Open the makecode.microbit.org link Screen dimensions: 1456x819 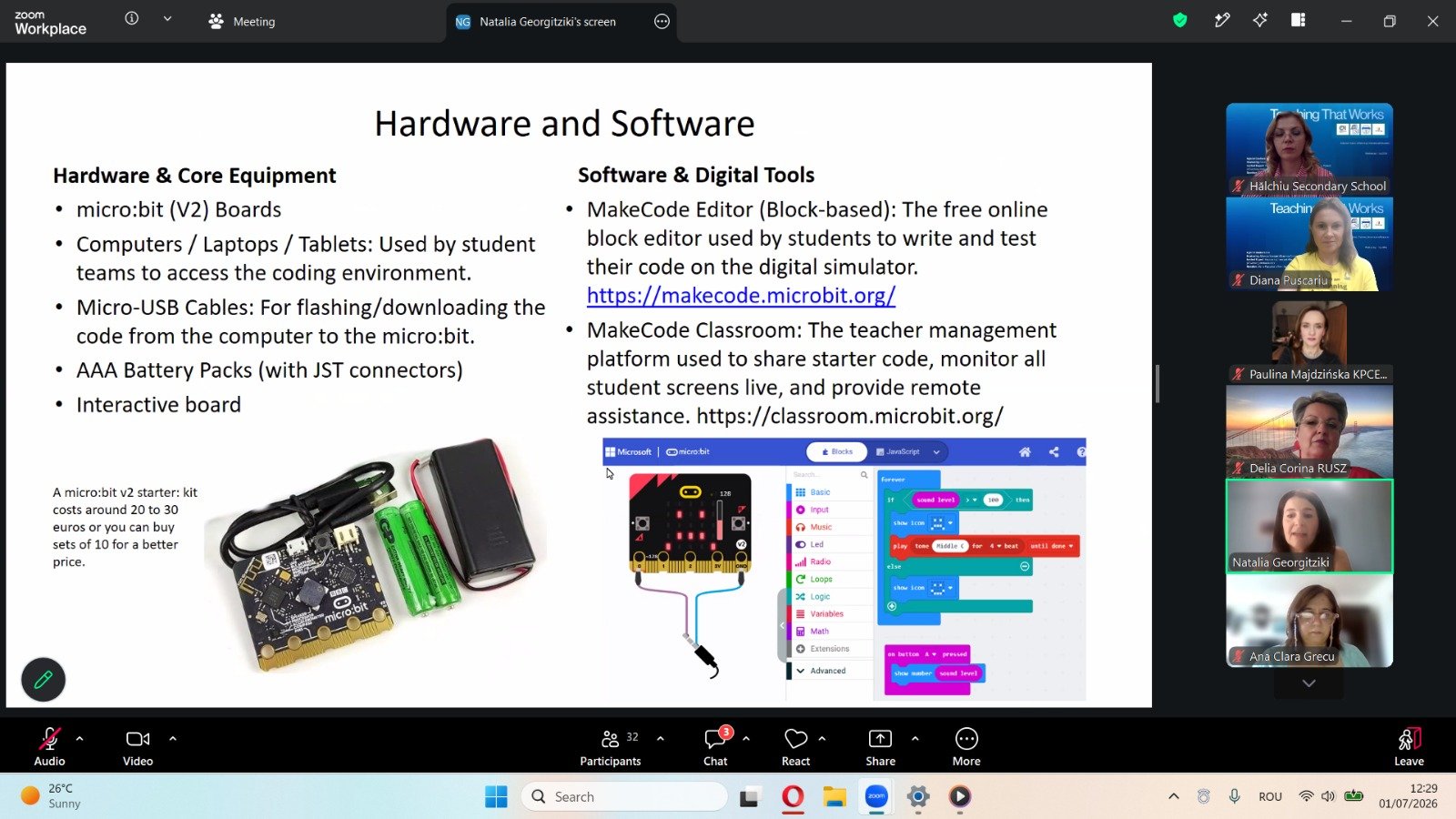pos(741,296)
